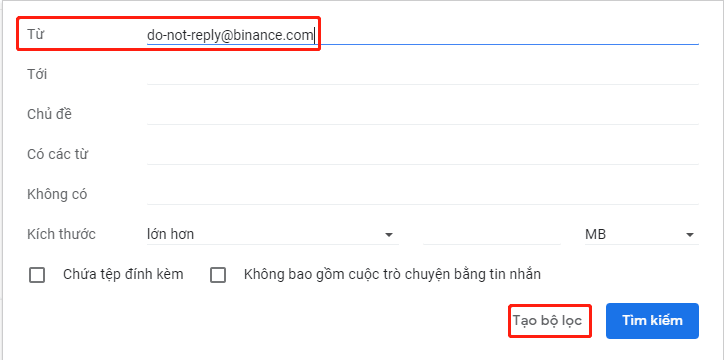The height and width of the screenshot is (360, 724).
Task: Open the lớn hơn size comparison dropdown
Action: click(272, 234)
